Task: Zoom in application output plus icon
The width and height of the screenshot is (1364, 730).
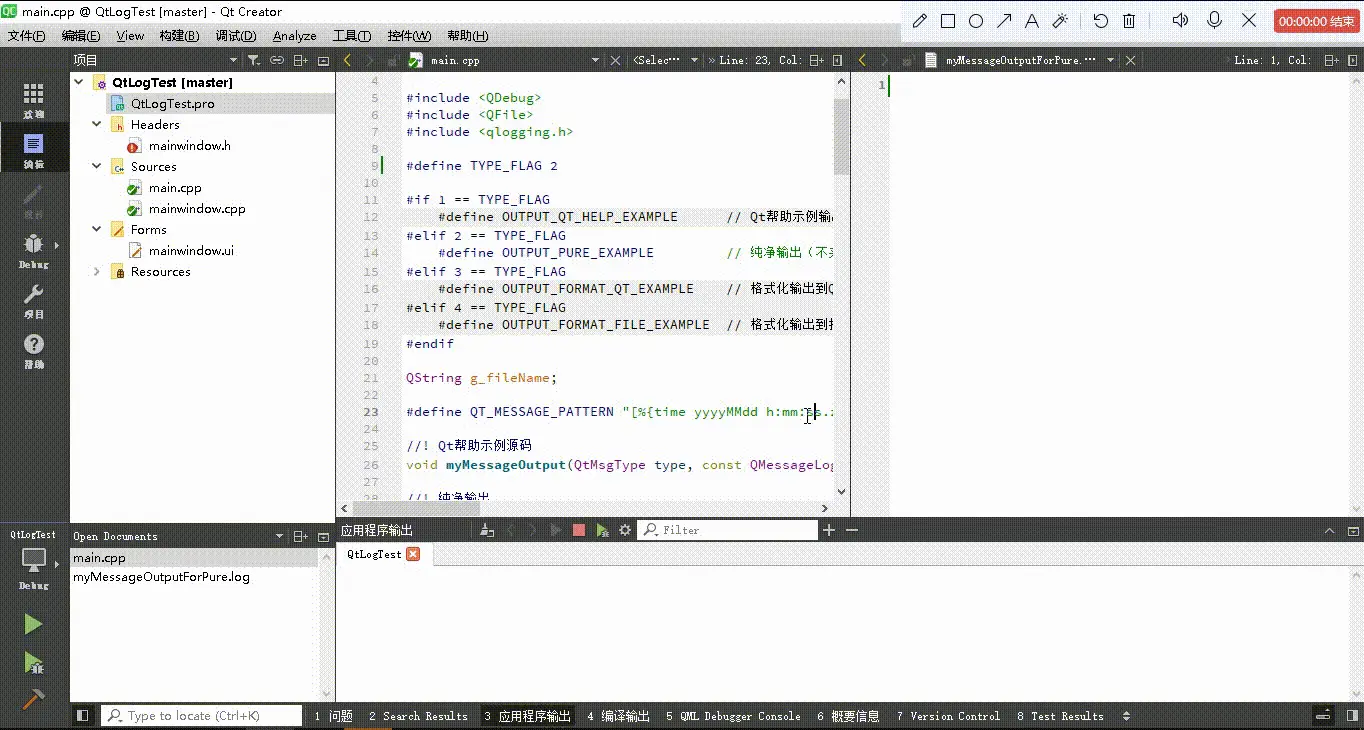Action: pyautogui.click(x=829, y=530)
